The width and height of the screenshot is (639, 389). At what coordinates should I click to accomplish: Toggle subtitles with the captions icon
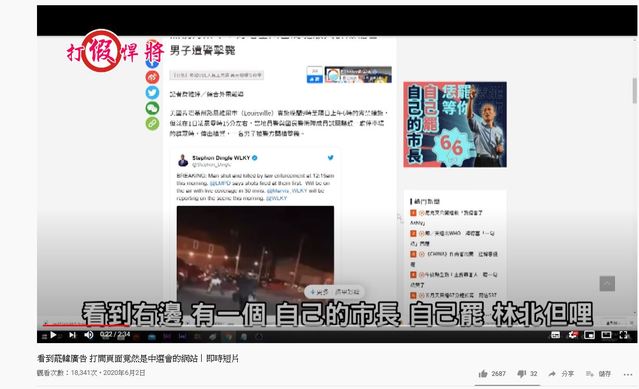pyautogui.click(x=555, y=335)
